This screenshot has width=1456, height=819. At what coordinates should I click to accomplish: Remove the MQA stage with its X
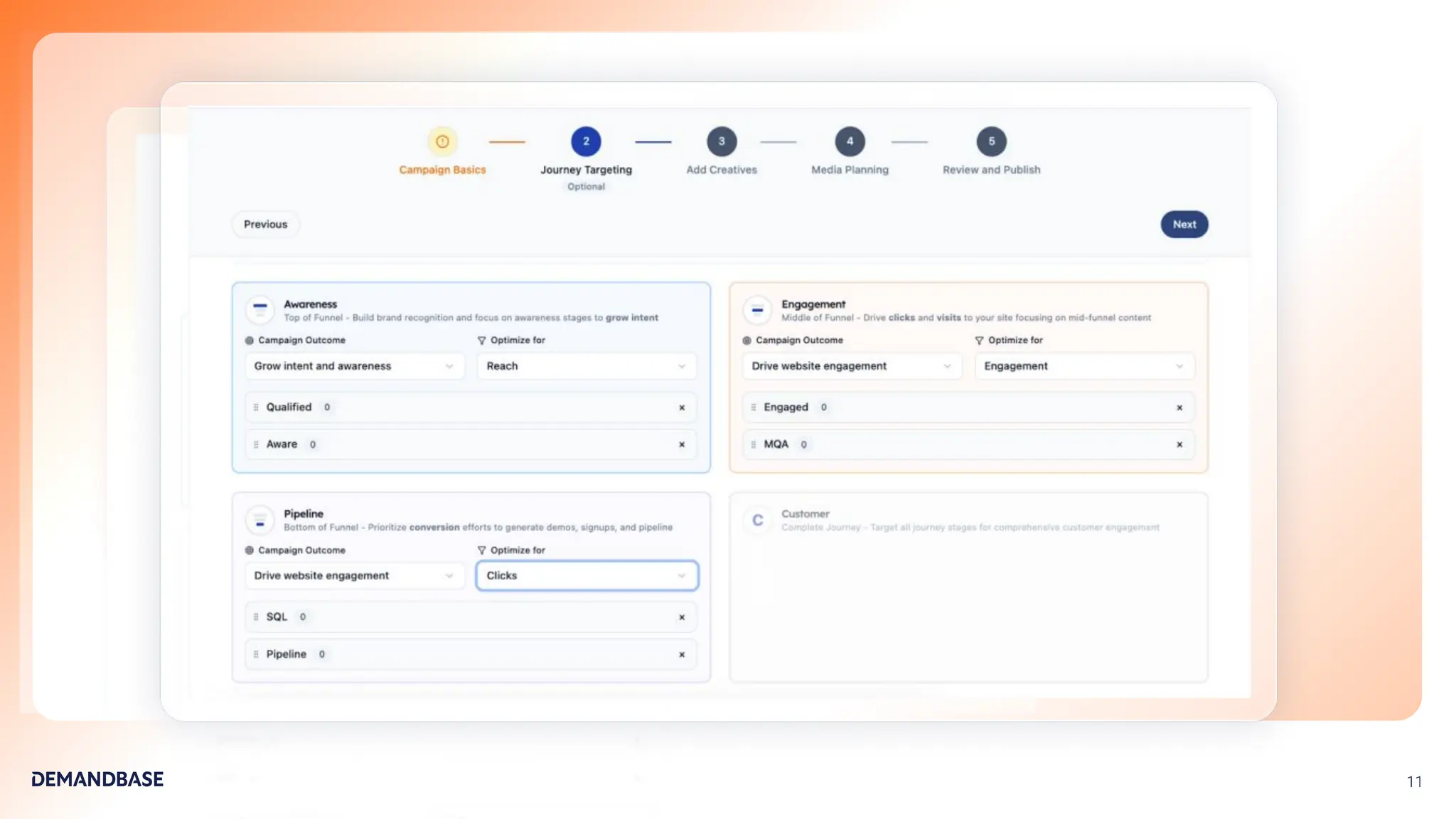pyautogui.click(x=1179, y=444)
